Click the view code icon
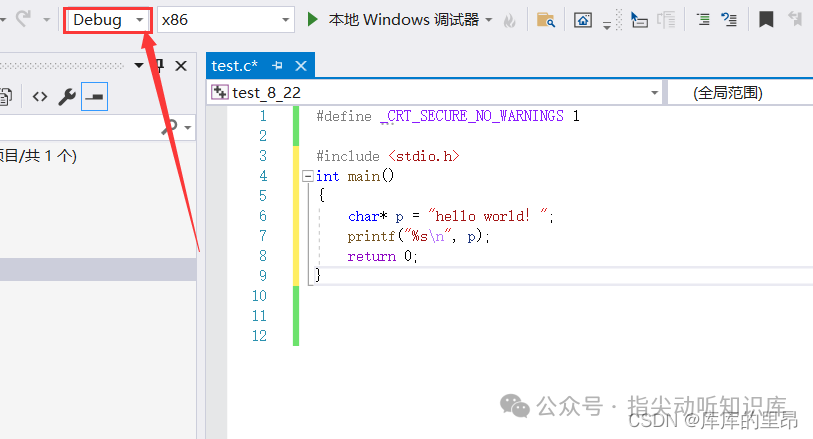Screen dimensions: 813x439 (x=40, y=96)
